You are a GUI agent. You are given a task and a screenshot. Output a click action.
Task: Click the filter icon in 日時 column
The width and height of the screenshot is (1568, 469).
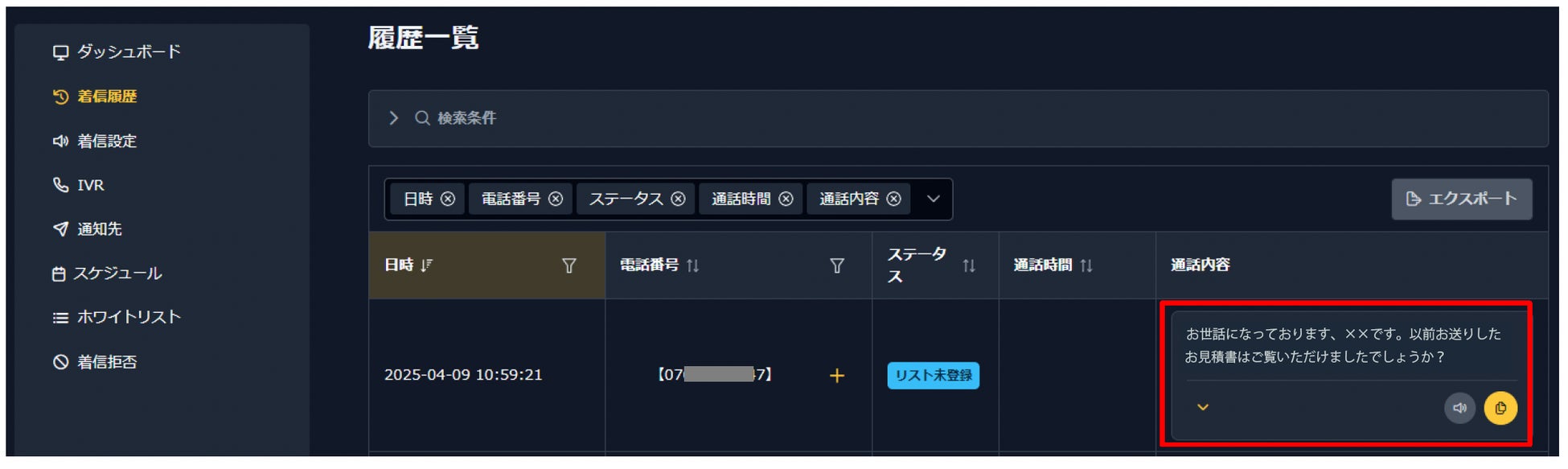click(569, 265)
